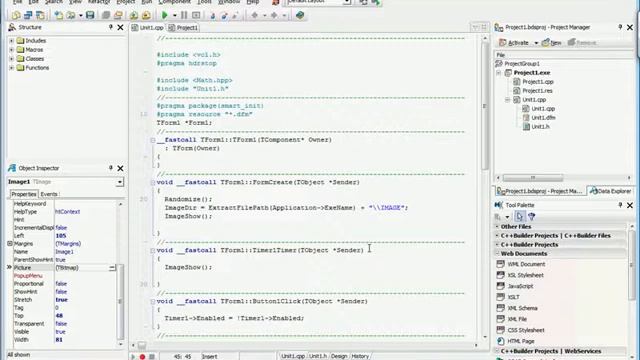Click the WML Document item icon
This screenshot has height=360, width=640.
click(x=500, y=264)
